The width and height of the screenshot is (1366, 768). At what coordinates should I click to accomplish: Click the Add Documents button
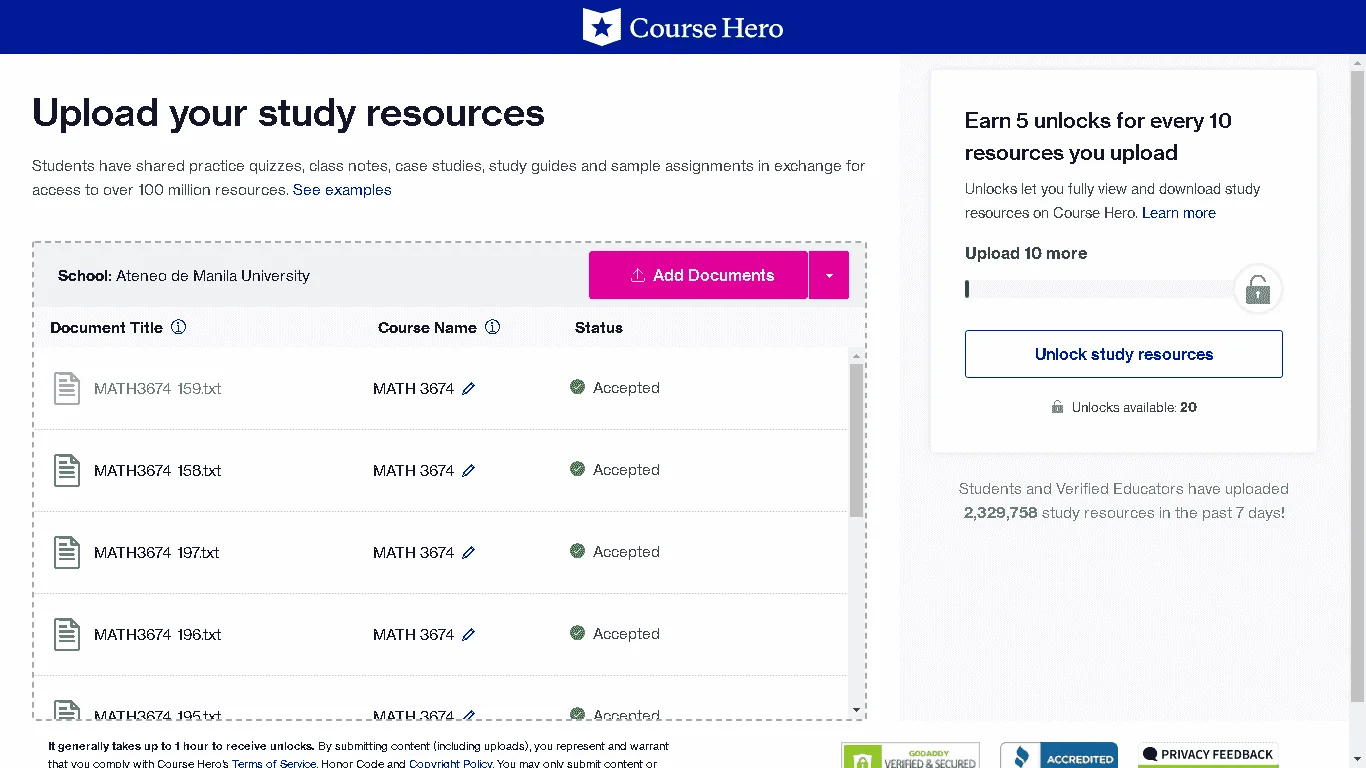coord(698,275)
